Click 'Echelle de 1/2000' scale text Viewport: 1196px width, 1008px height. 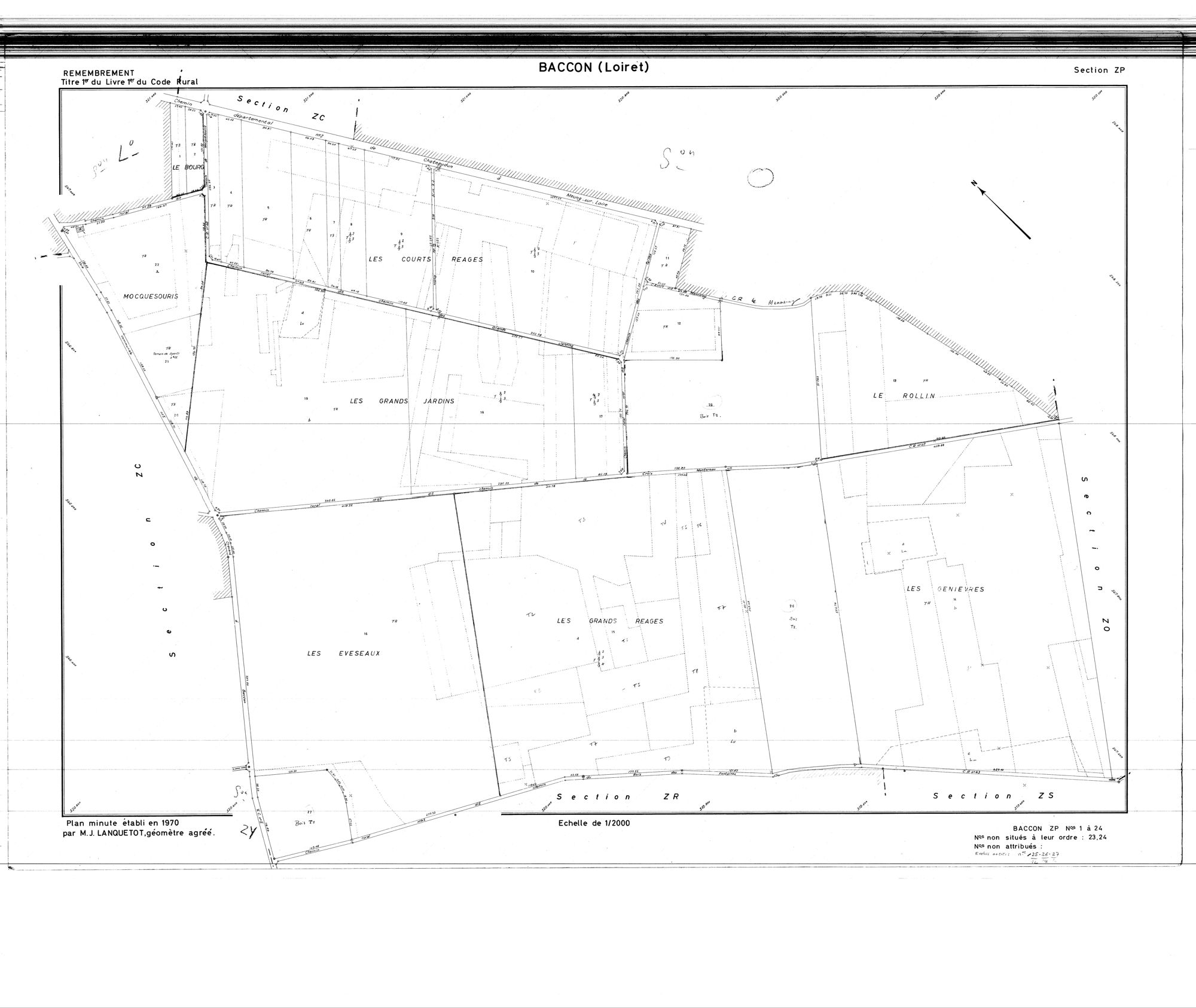593,823
